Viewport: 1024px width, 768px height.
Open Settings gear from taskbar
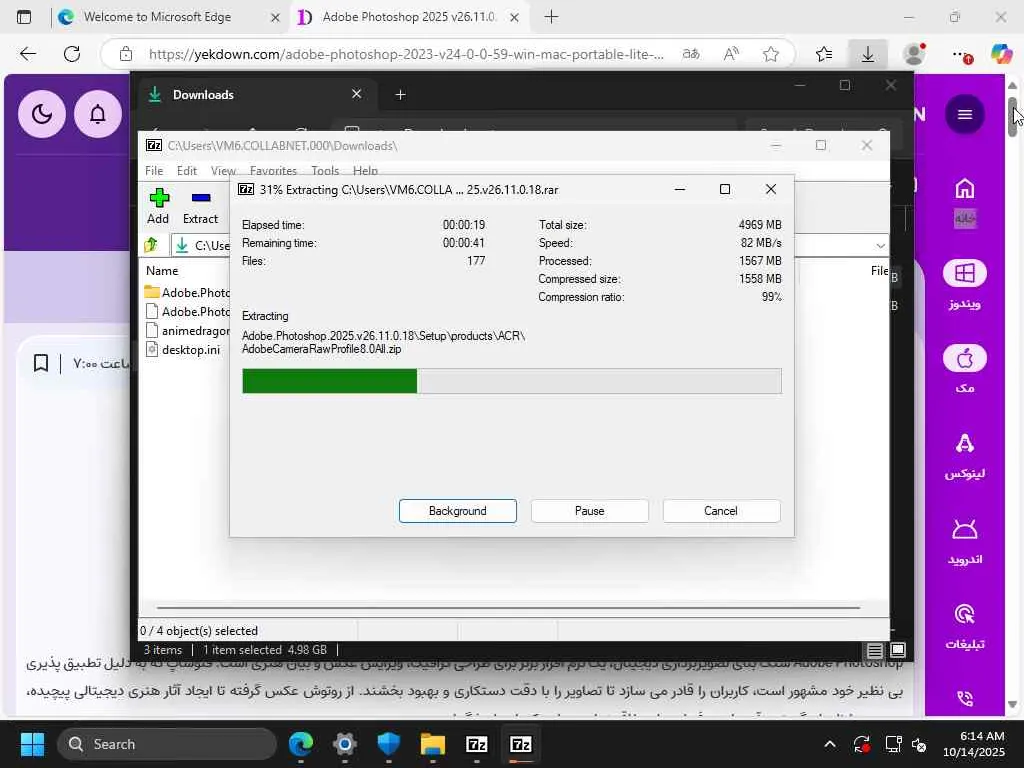345,744
